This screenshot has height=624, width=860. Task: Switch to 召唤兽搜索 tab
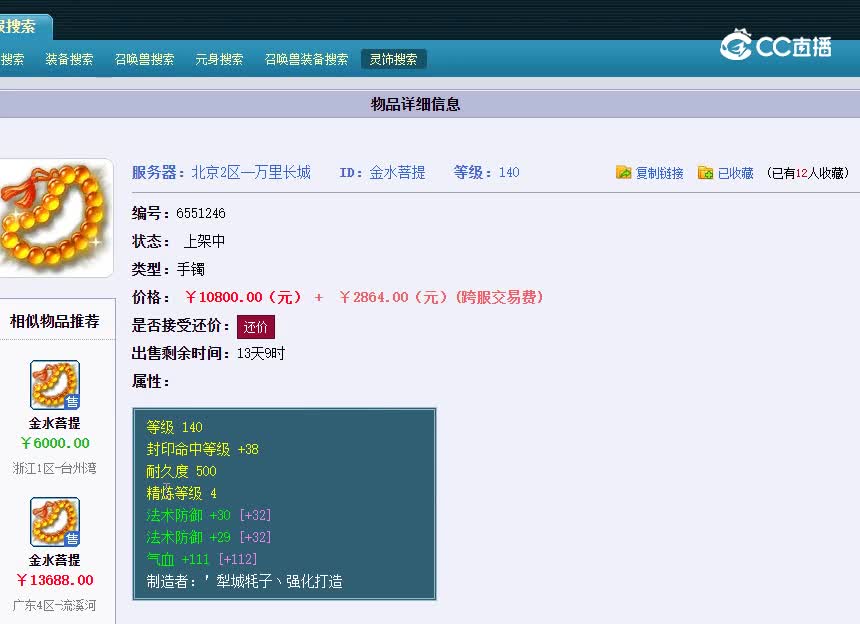(144, 59)
